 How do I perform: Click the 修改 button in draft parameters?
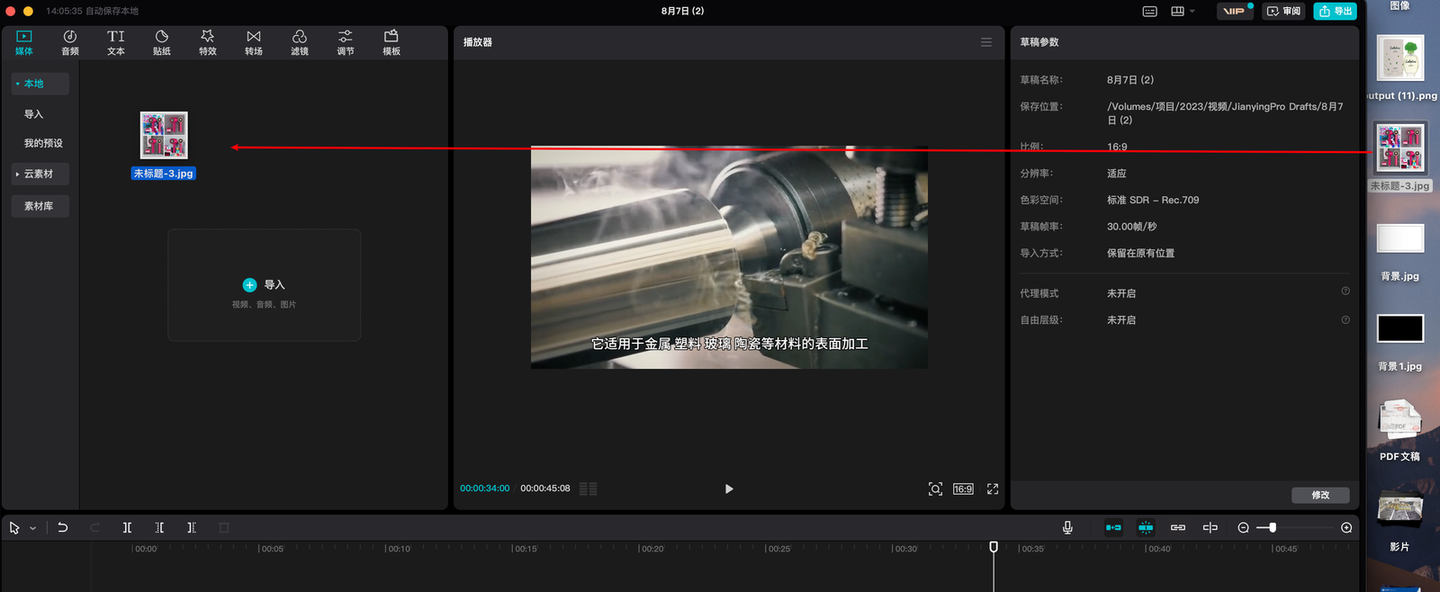point(1320,495)
